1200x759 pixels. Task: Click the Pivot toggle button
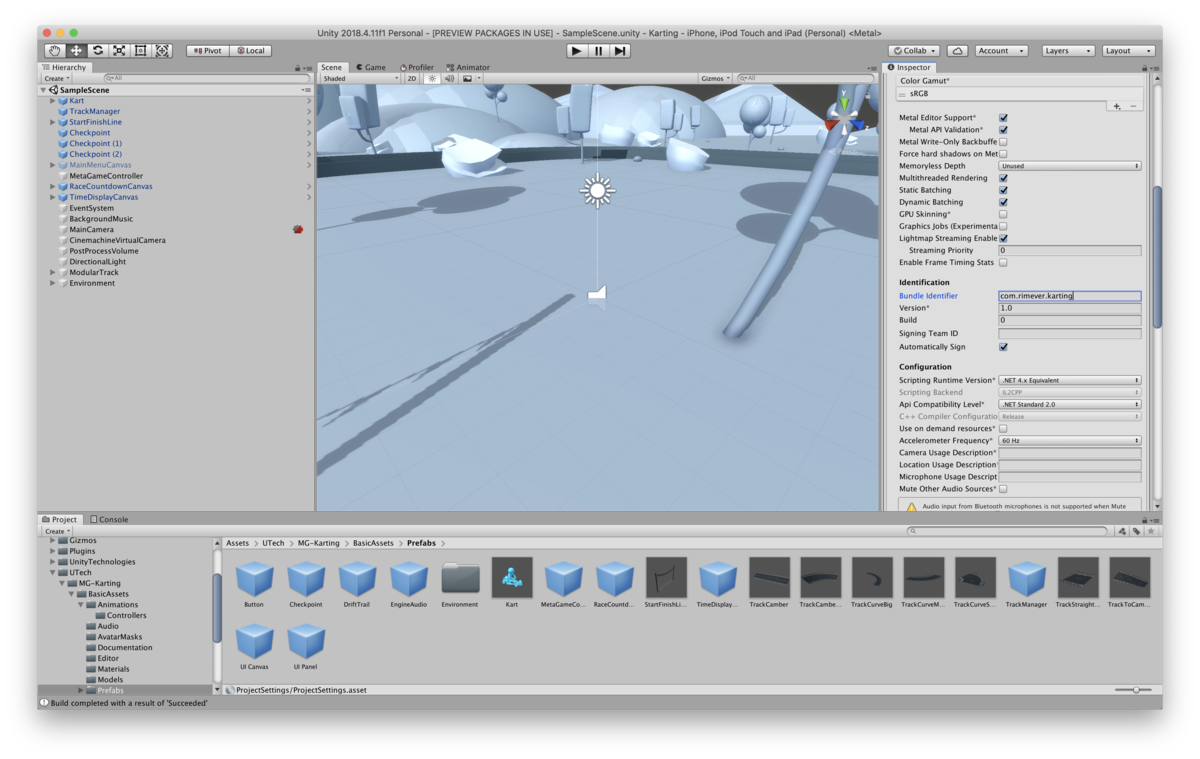point(206,50)
